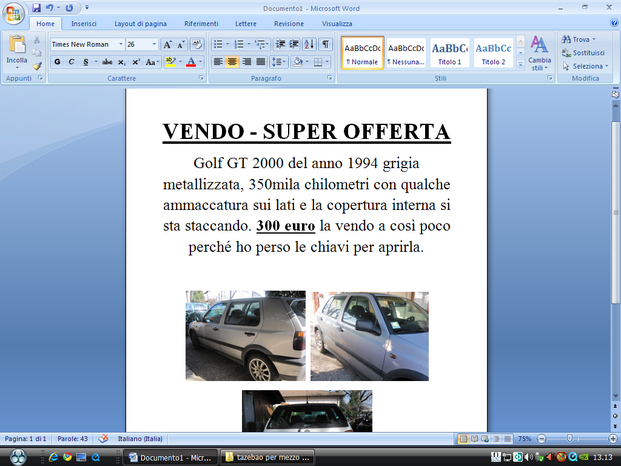Apply the Titolo 1 style
Screen dimensions: 621x466
tap(450, 53)
